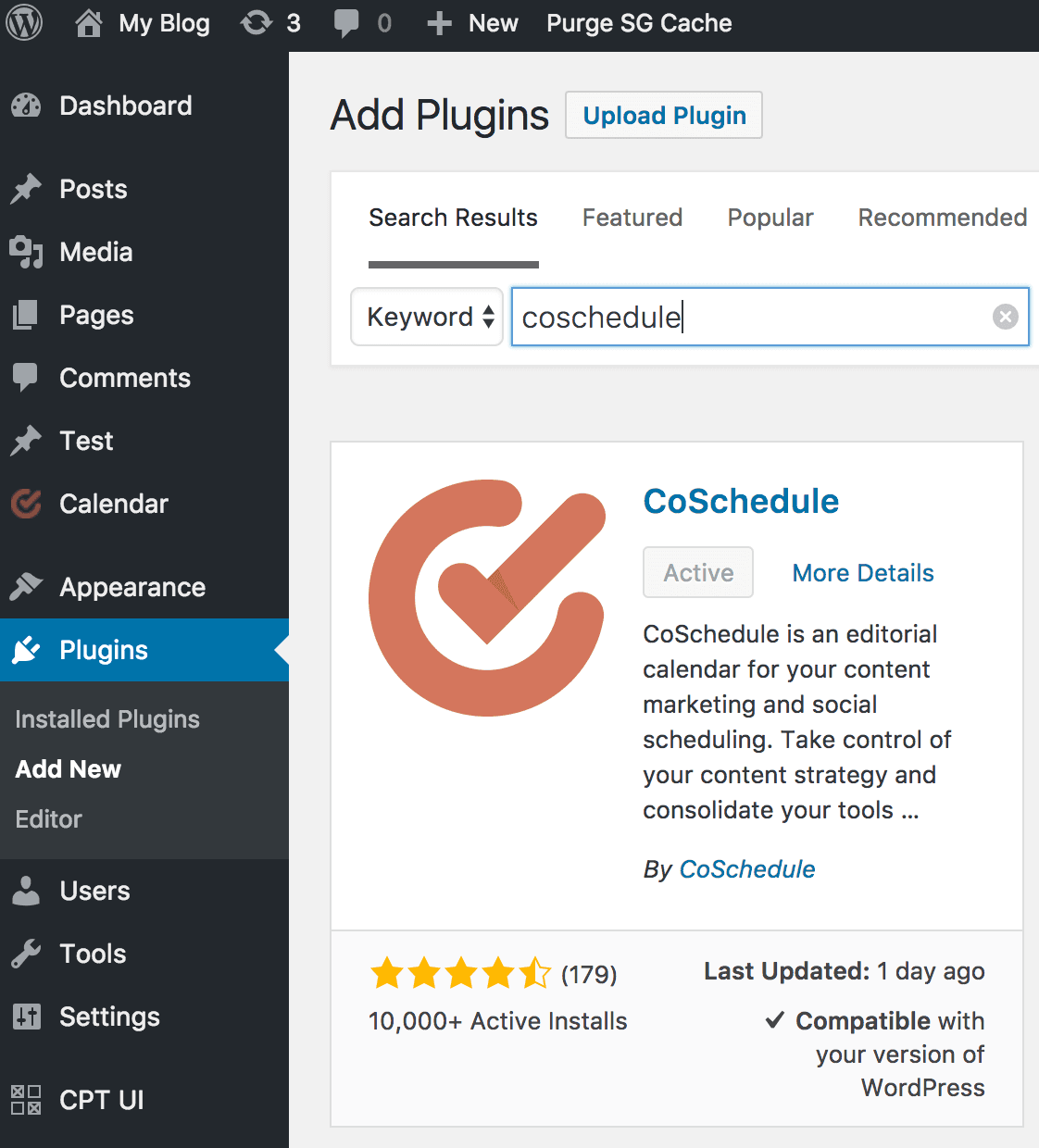This screenshot has height=1148, width=1039.
Task: Click the updates refresh icon
Action: pos(256,23)
